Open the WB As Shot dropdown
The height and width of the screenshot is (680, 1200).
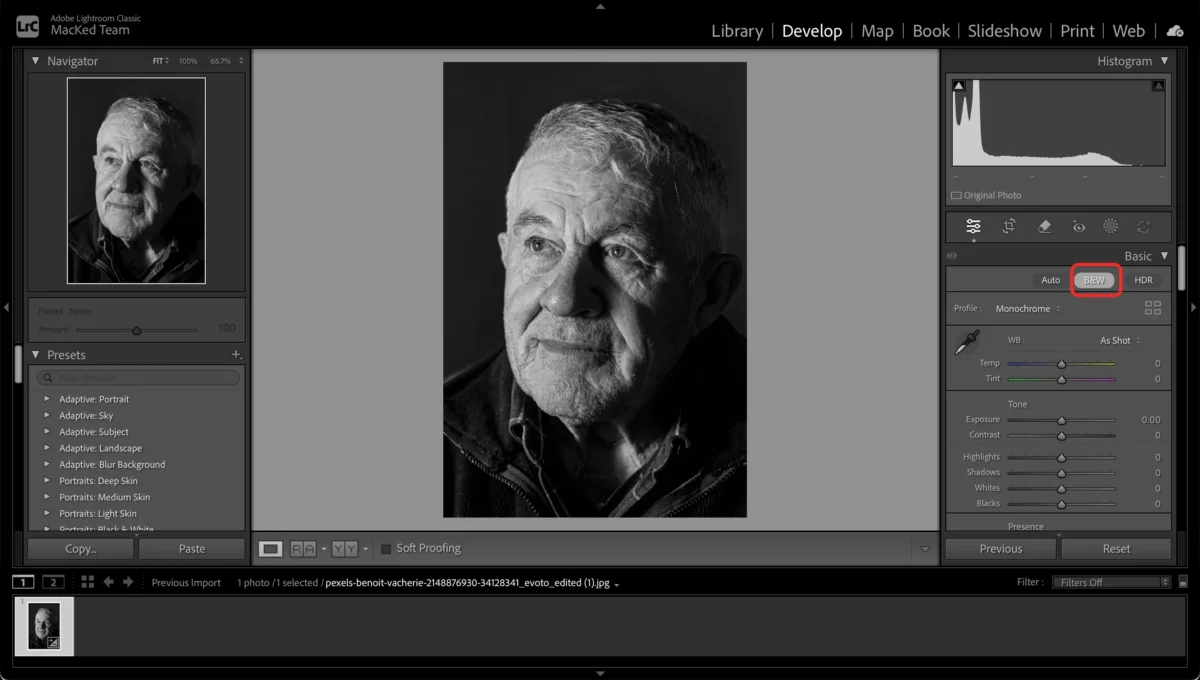pos(1120,340)
